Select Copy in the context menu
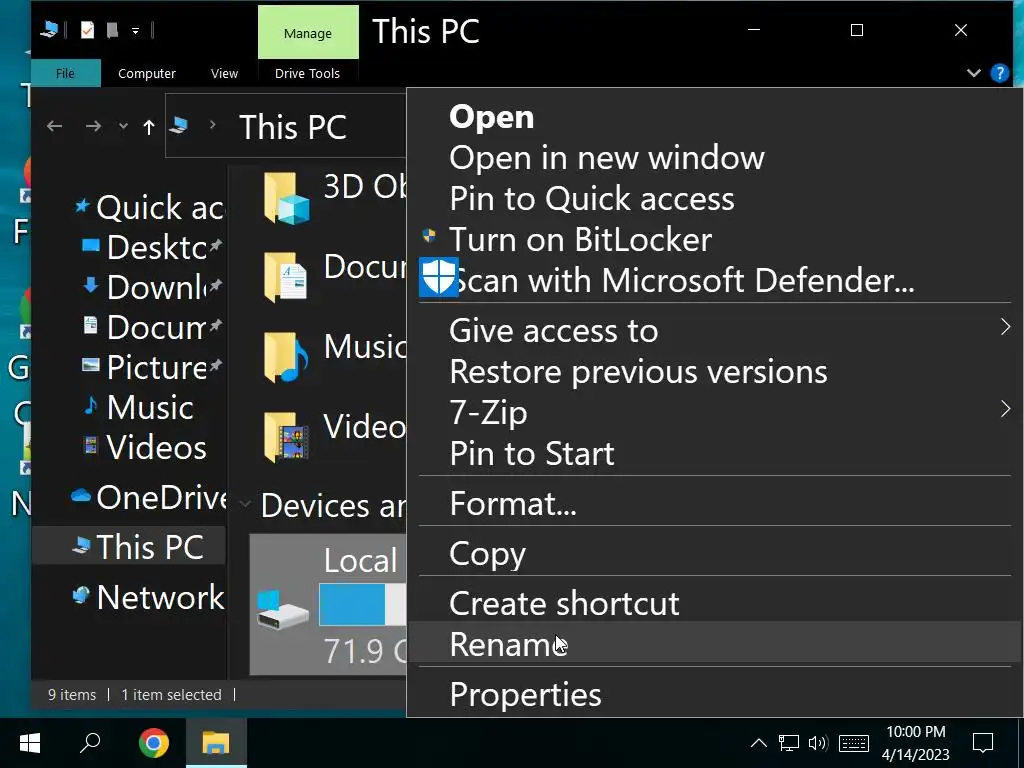Viewport: 1024px width, 768px height. click(x=714, y=554)
